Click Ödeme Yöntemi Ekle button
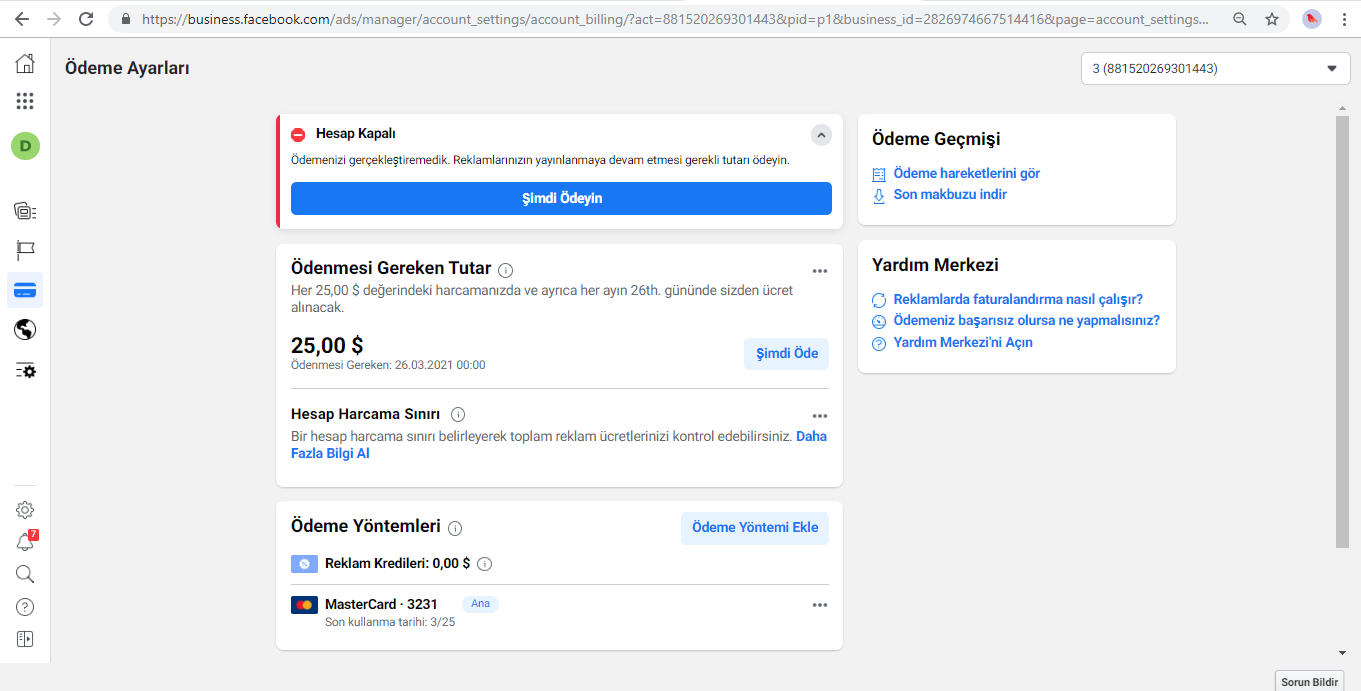This screenshot has height=691, width=1361. pyautogui.click(x=755, y=528)
